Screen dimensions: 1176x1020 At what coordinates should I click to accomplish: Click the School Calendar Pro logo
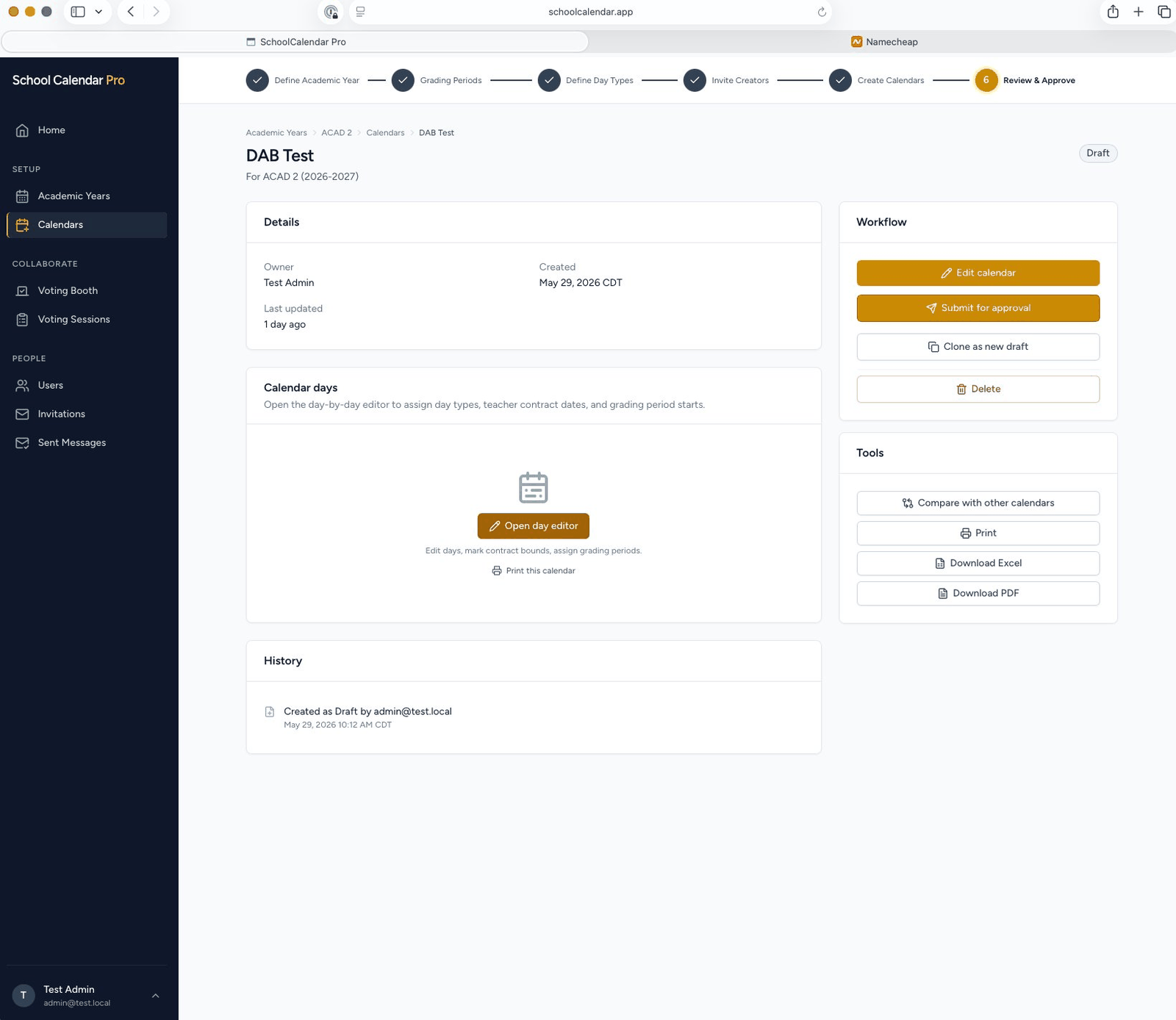coord(68,80)
